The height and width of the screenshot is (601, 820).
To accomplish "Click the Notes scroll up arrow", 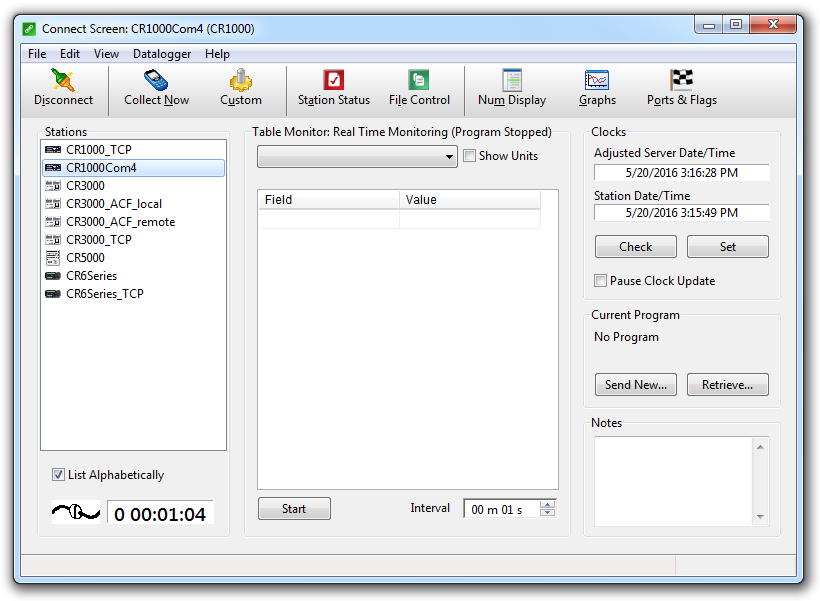I will (x=760, y=447).
